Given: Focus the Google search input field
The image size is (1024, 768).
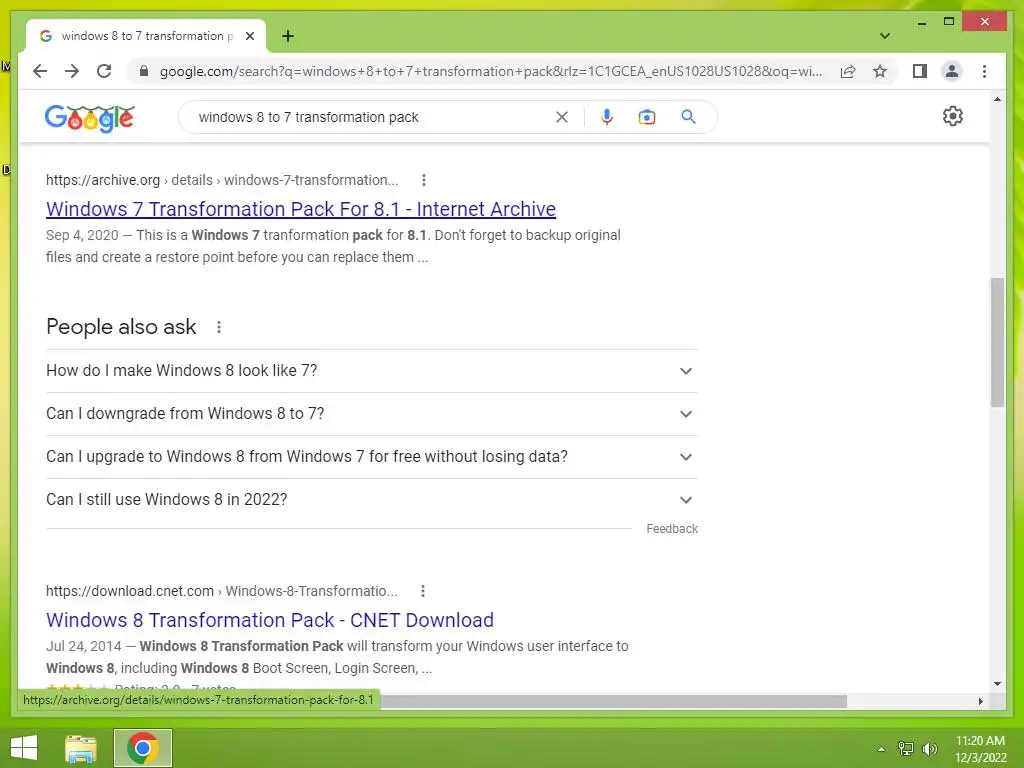Looking at the screenshot, I should [x=372, y=117].
